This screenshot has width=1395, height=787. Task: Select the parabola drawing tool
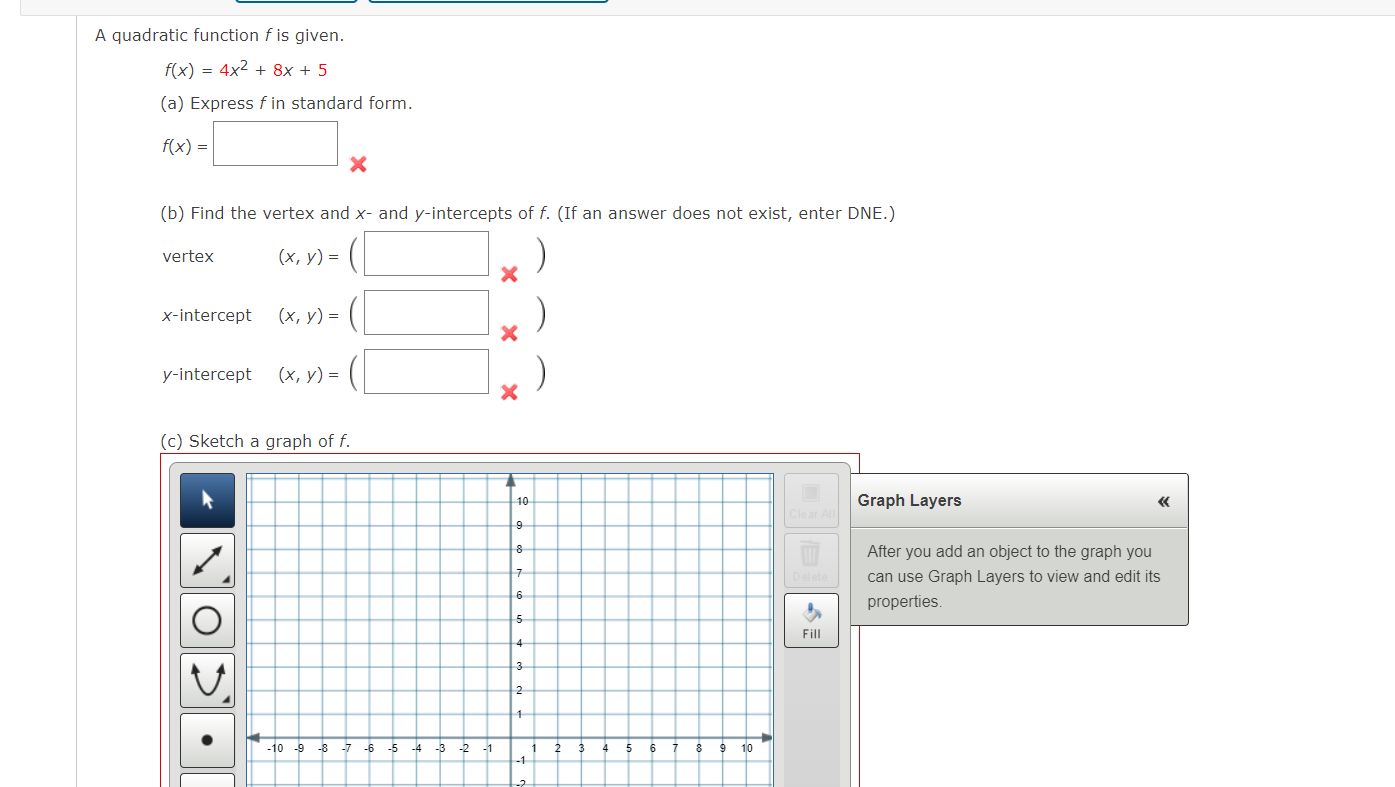pyautogui.click(x=207, y=679)
